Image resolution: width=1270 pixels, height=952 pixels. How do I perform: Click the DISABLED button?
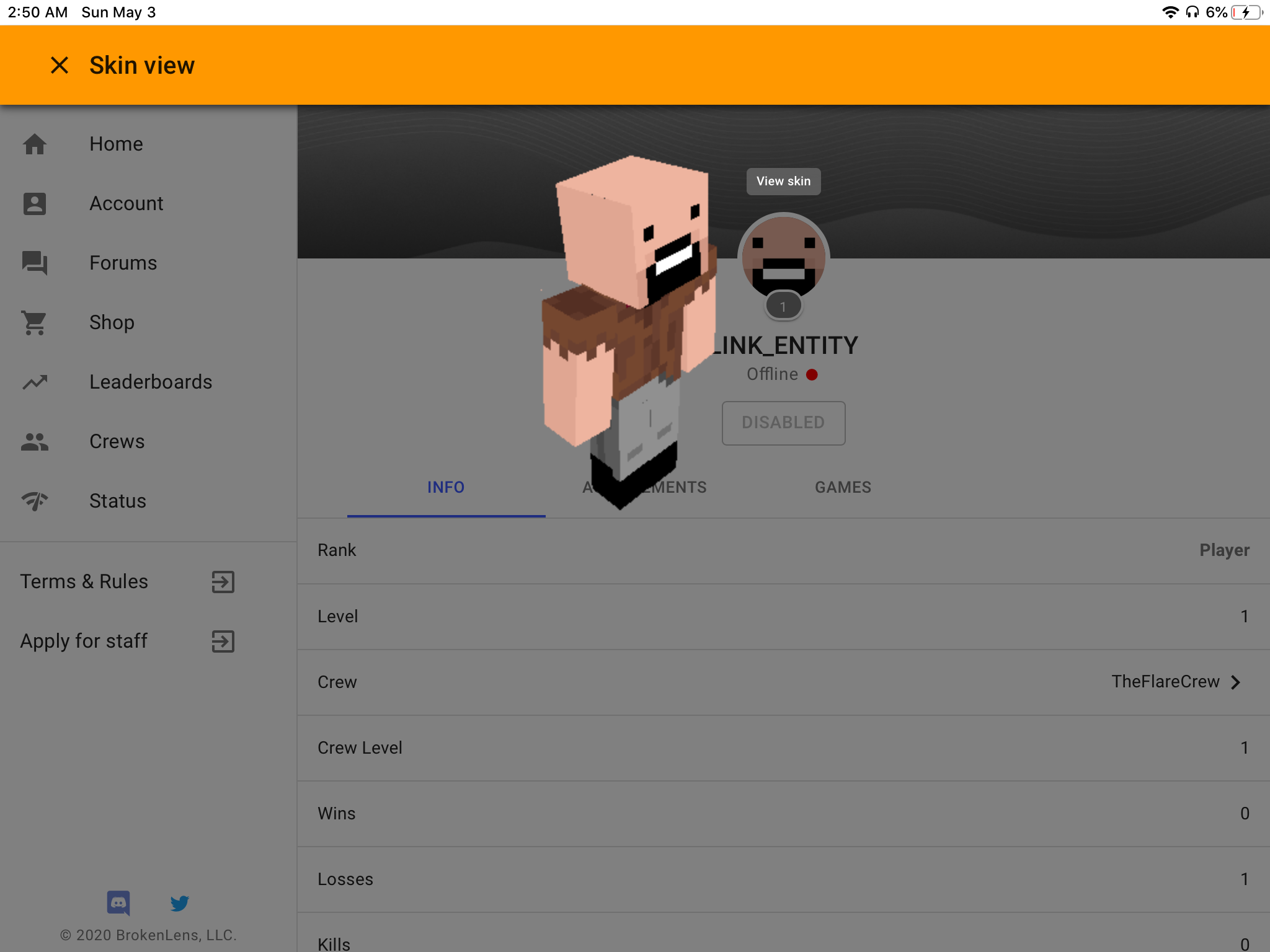point(783,423)
